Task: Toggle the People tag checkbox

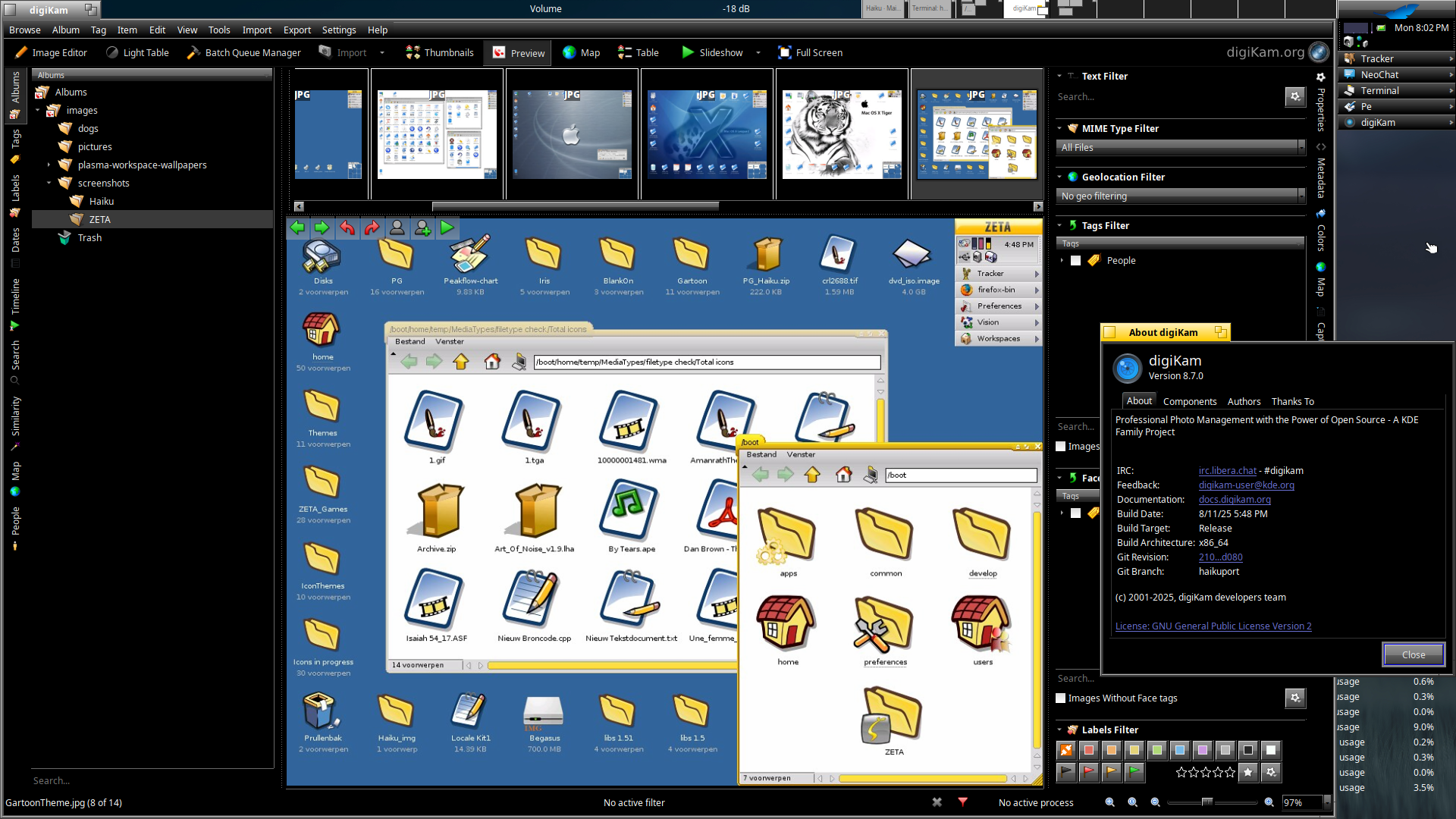Action: tap(1075, 260)
